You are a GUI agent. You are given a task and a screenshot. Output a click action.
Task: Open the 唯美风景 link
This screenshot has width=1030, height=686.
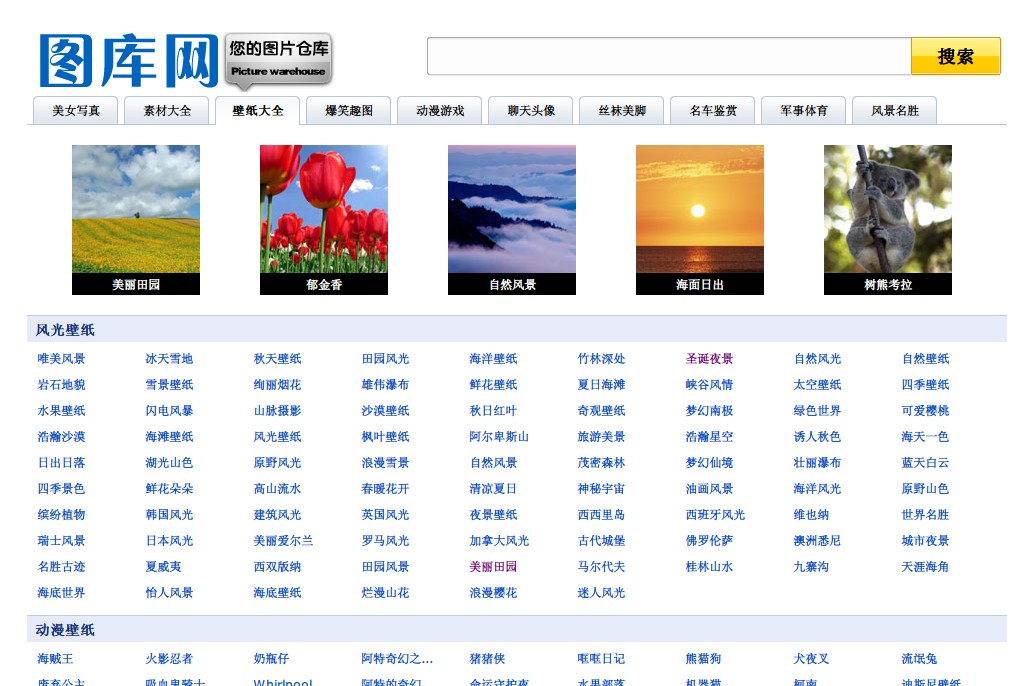pyautogui.click(x=61, y=359)
